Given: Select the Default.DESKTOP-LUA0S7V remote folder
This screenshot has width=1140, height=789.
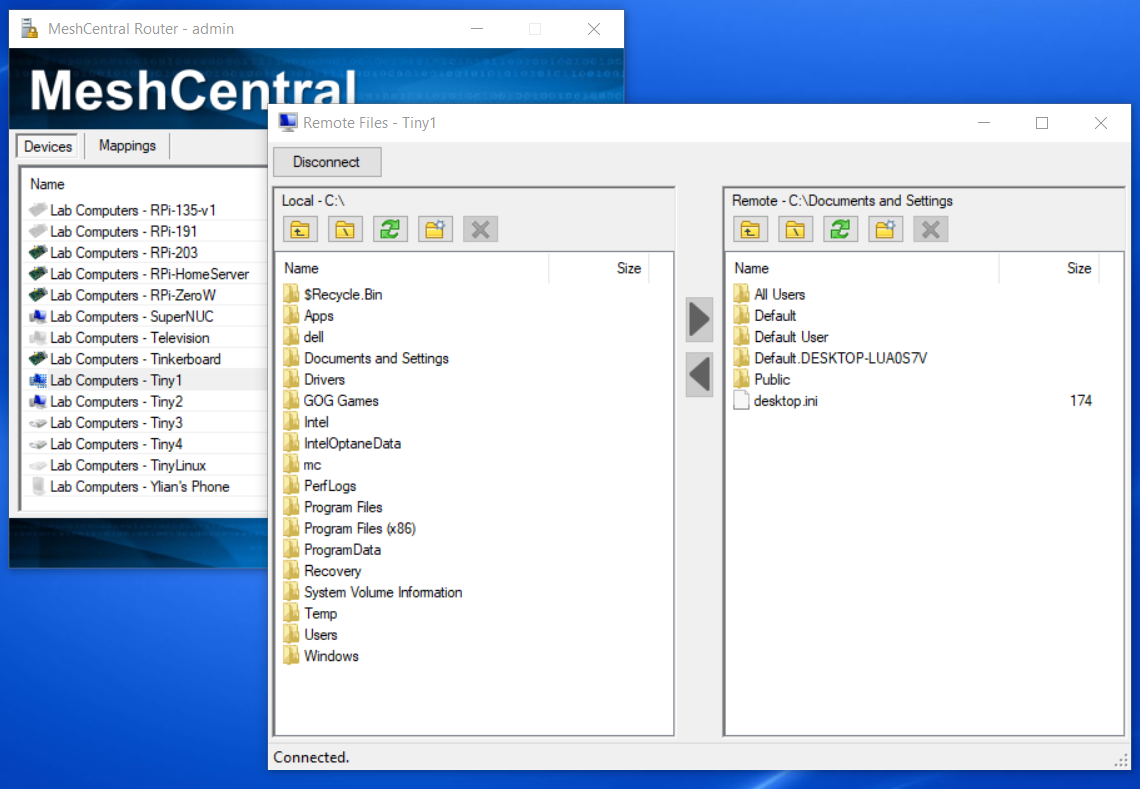Looking at the screenshot, I should point(830,359).
